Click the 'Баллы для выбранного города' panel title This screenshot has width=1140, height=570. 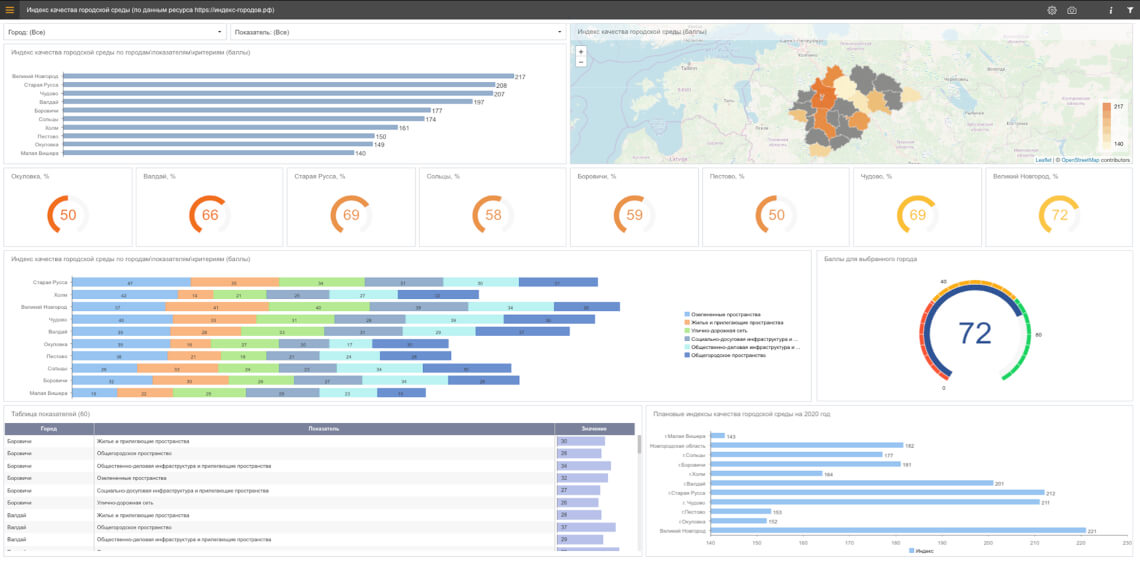click(870, 259)
